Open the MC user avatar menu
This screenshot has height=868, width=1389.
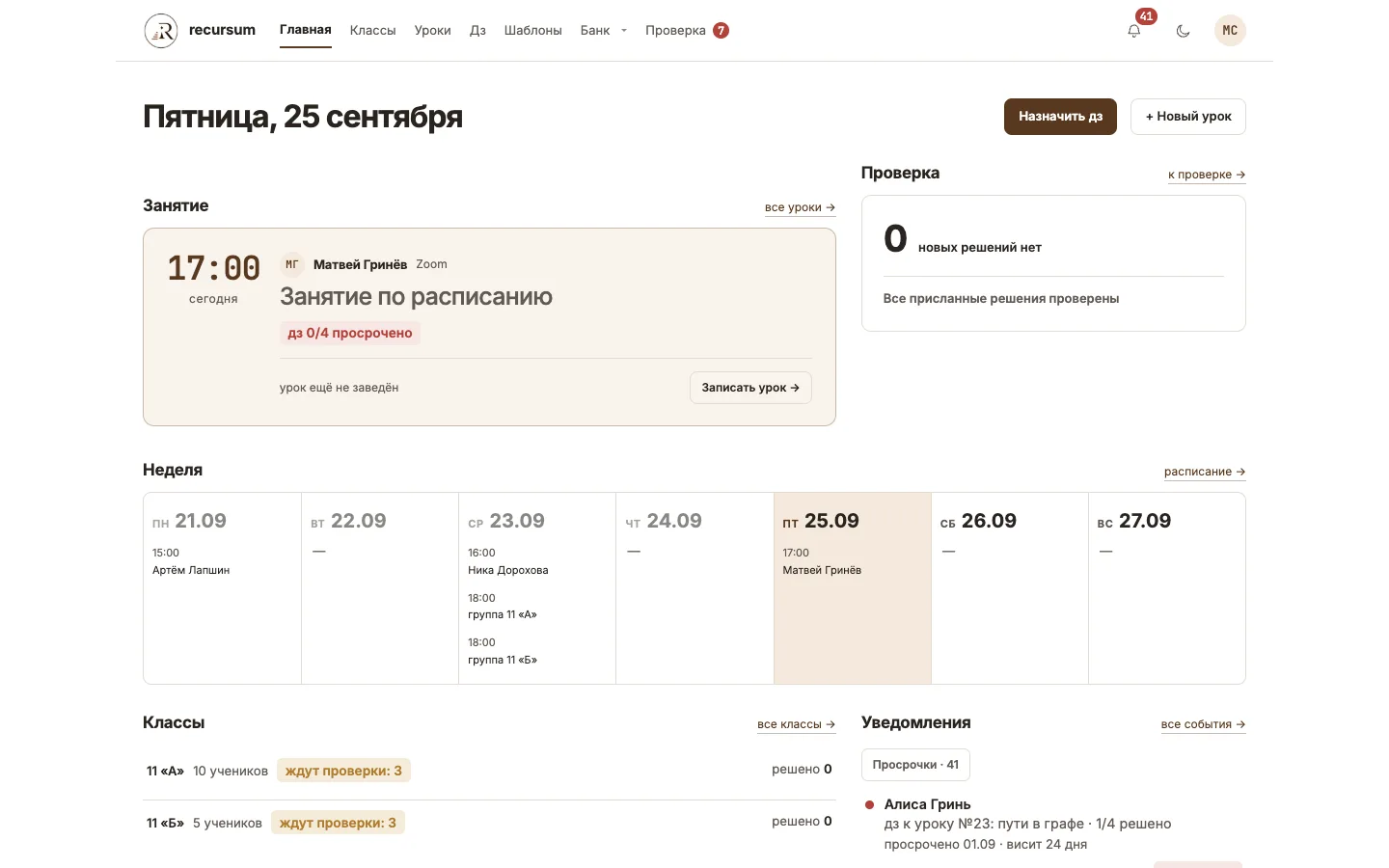[x=1230, y=31]
